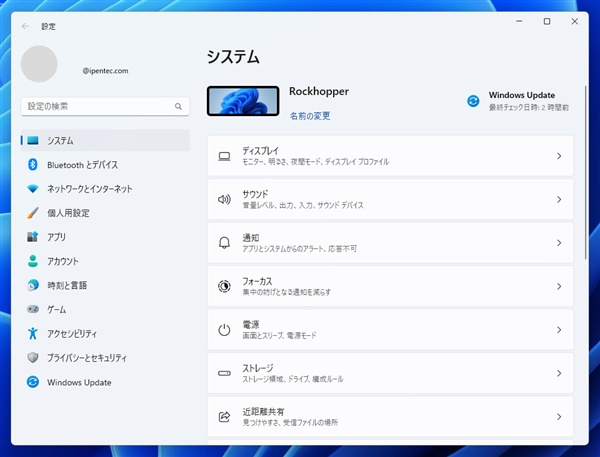Click the paintbrush personalization icon
Image resolution: width=600 pixels, height=457 pixels.
(x=33, y=213)
